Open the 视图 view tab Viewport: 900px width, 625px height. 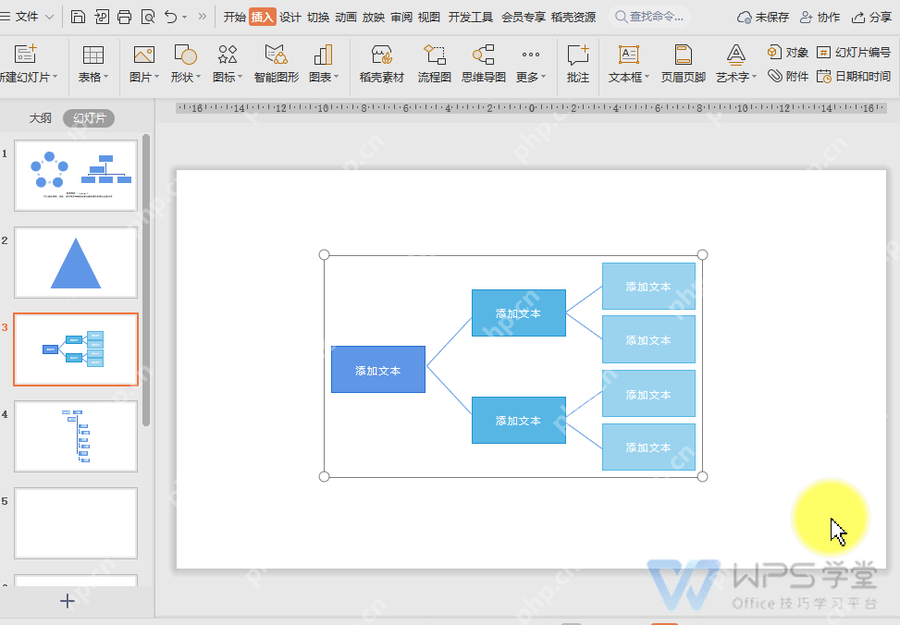tap(429, 17)
